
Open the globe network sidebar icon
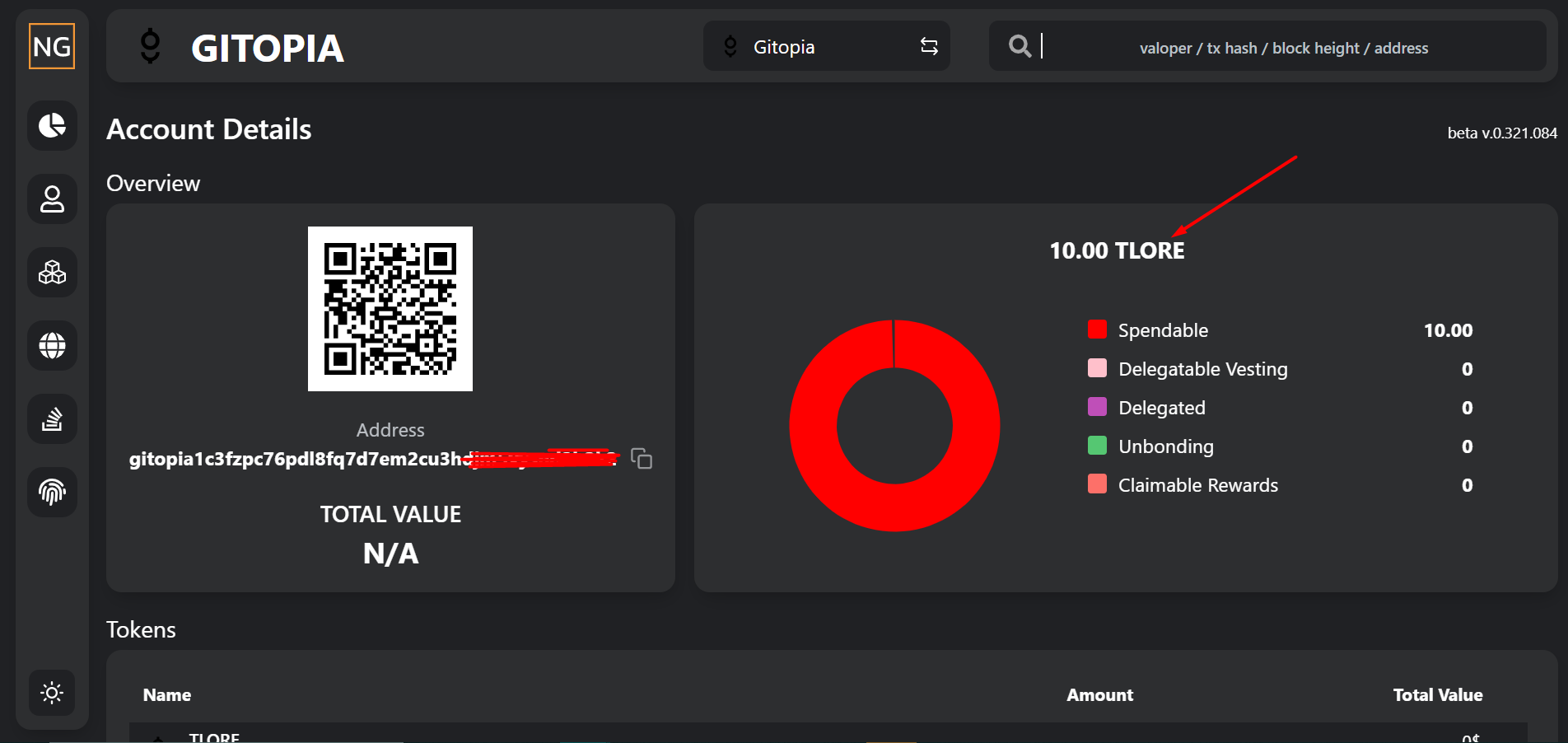tap(52, 345)
